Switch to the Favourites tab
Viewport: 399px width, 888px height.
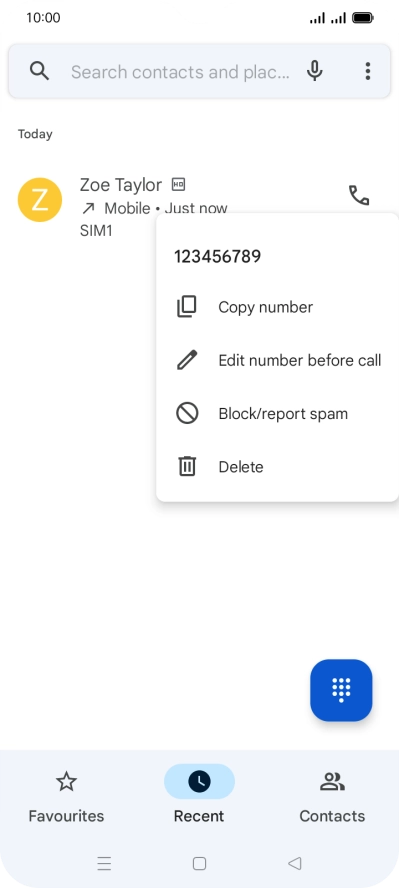coord(66,798)
